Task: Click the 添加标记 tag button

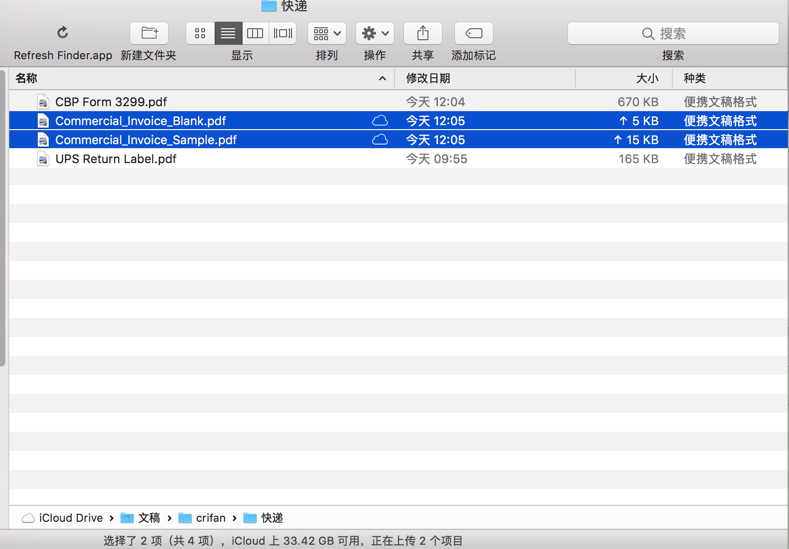Action: pos(474,33)
